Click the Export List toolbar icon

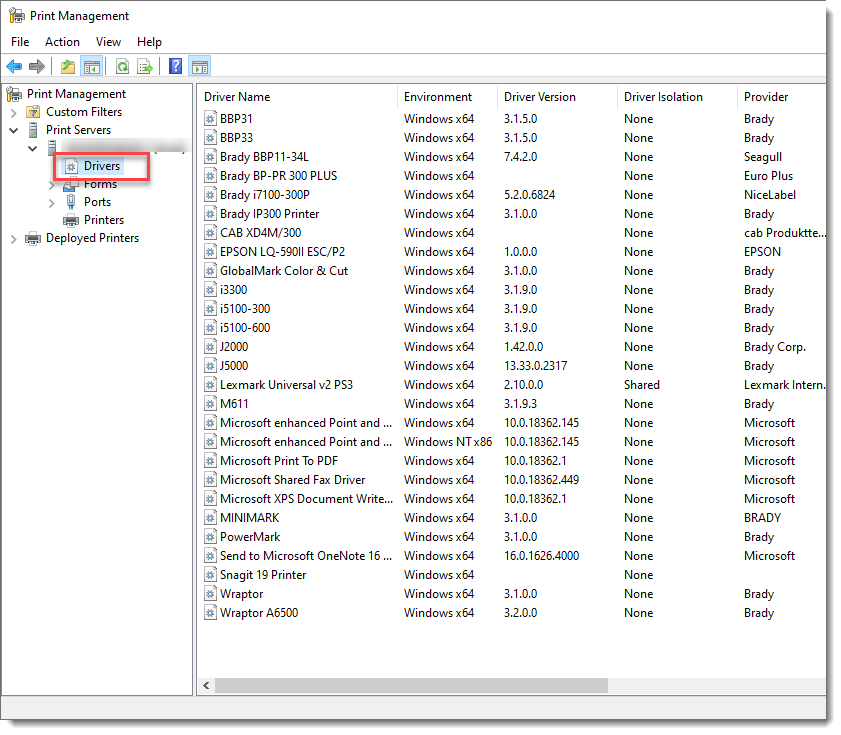[145, 67]
